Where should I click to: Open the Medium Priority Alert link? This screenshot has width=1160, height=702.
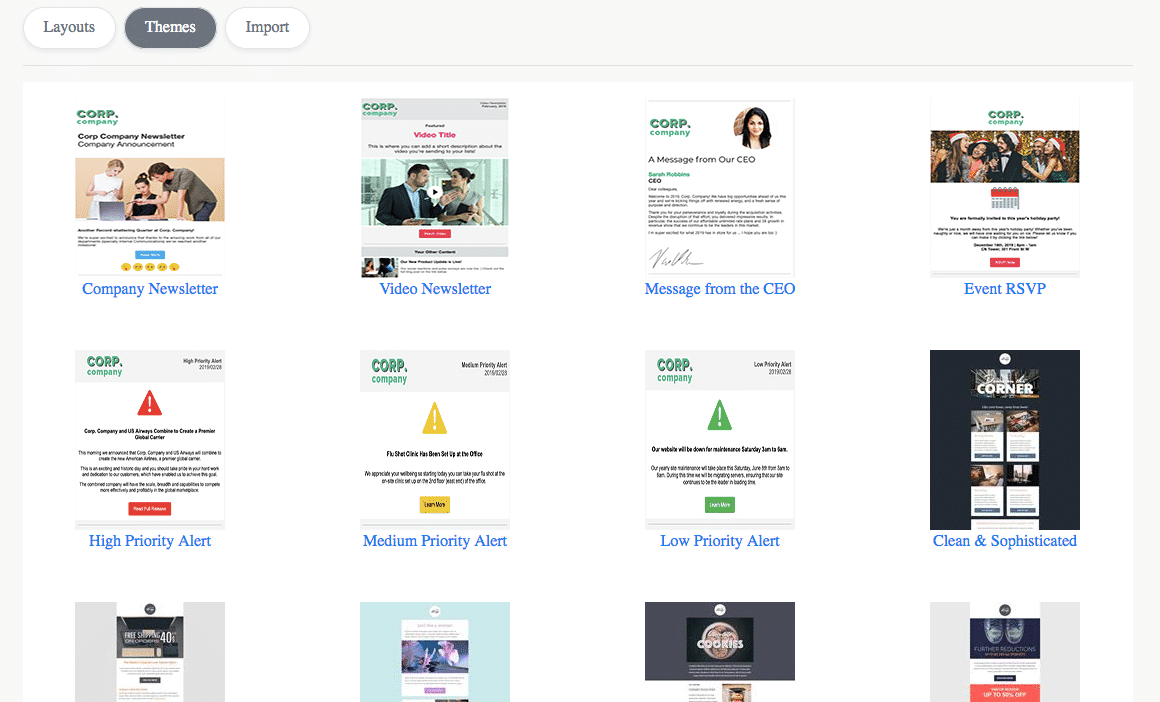pos(434,540)
